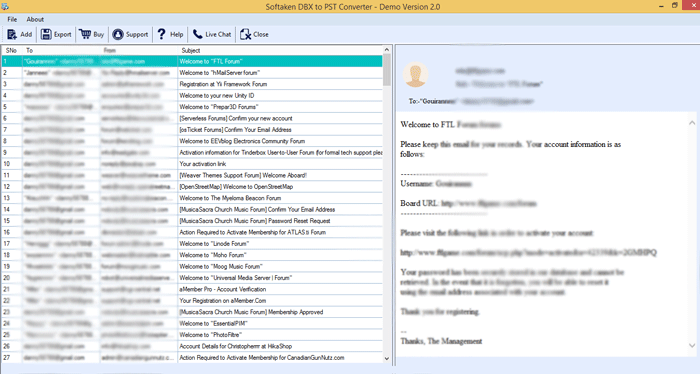The width and height of the screenshot is (700, 374).
Task: Click SNo cell 20 in list
Action: tap(12, 278)
